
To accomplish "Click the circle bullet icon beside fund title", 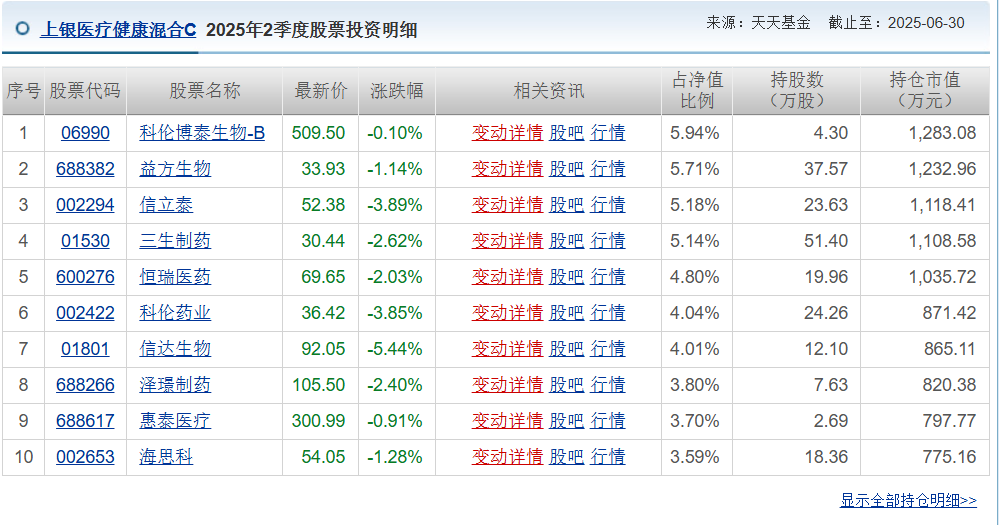I will click(x=22, y=29).
